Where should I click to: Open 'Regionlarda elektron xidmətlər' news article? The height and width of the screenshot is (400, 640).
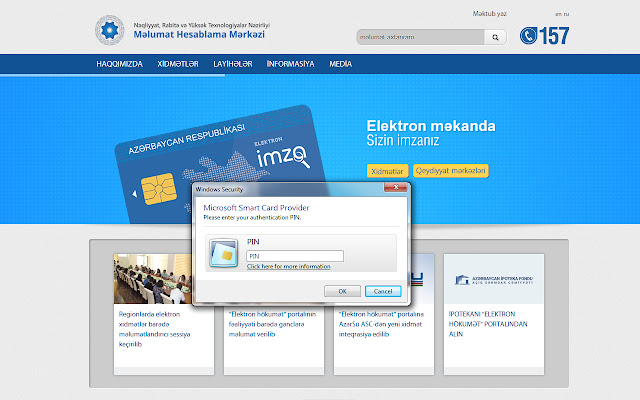coord(154,329)
